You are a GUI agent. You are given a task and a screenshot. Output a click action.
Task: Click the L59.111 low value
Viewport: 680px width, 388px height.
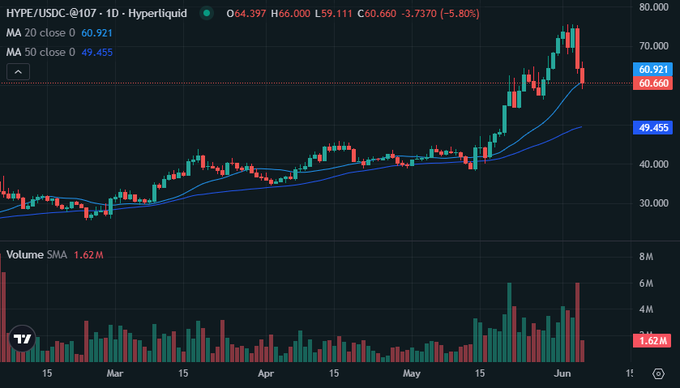(x=333, y=13)
